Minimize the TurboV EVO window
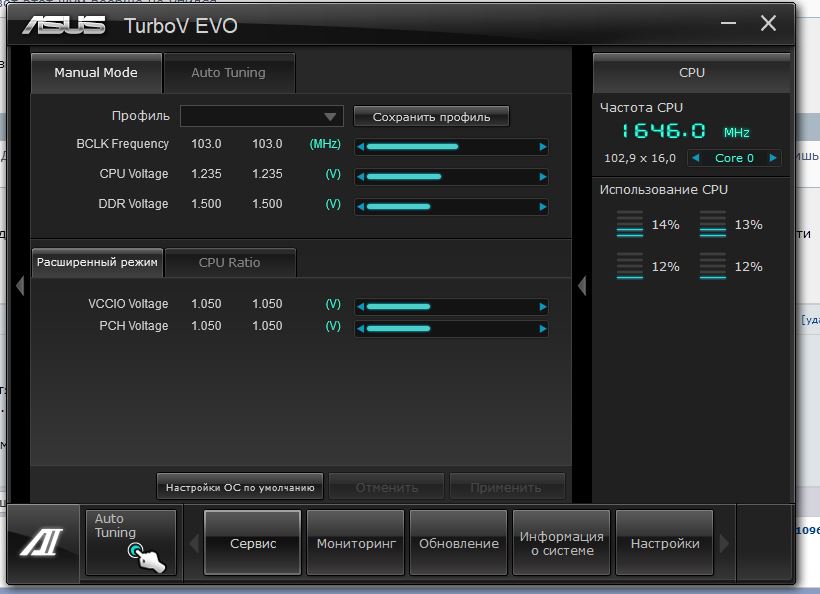 tap(728, 24)
